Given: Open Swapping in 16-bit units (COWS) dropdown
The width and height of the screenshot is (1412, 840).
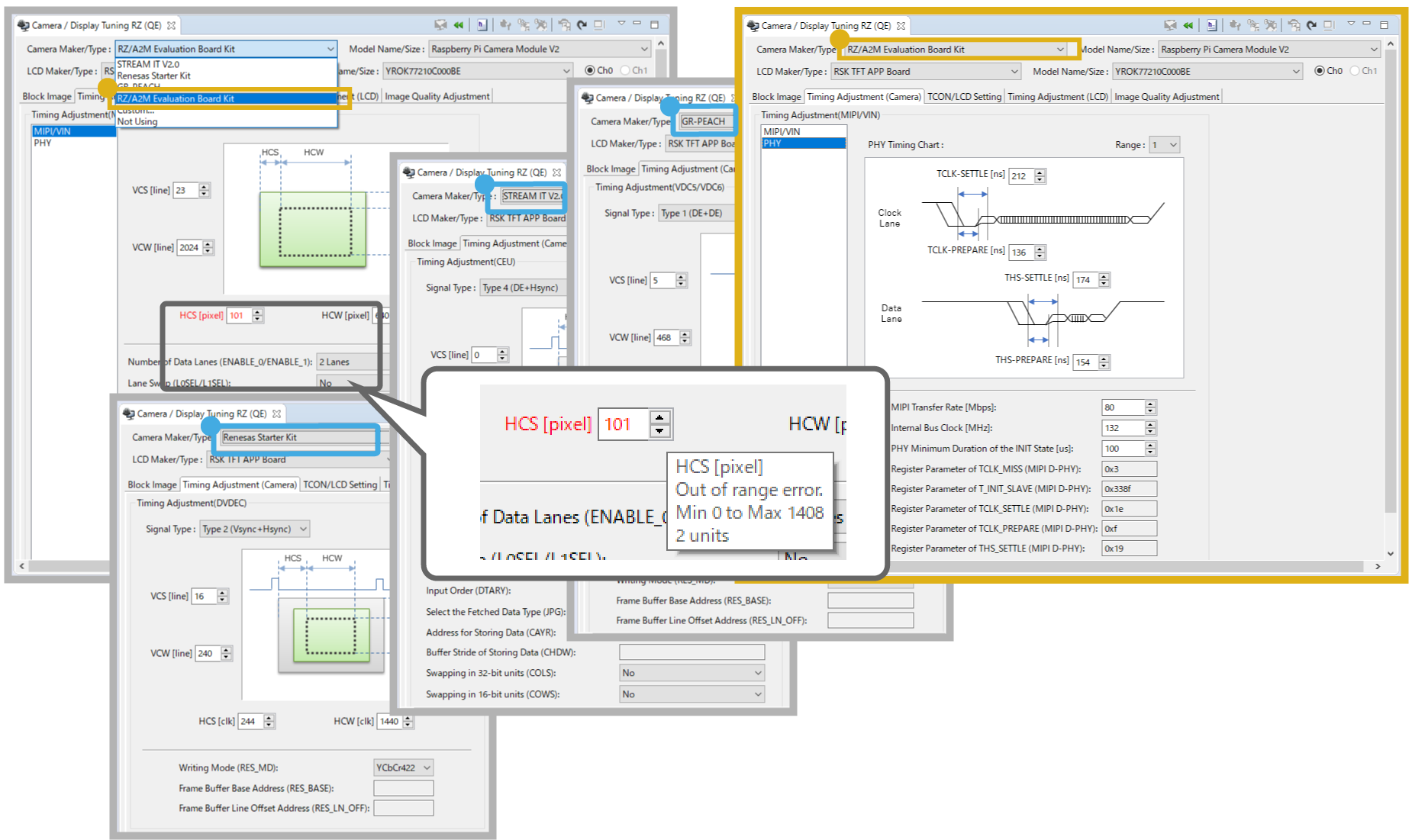Looking at the screenshot, I should (692, 694).
